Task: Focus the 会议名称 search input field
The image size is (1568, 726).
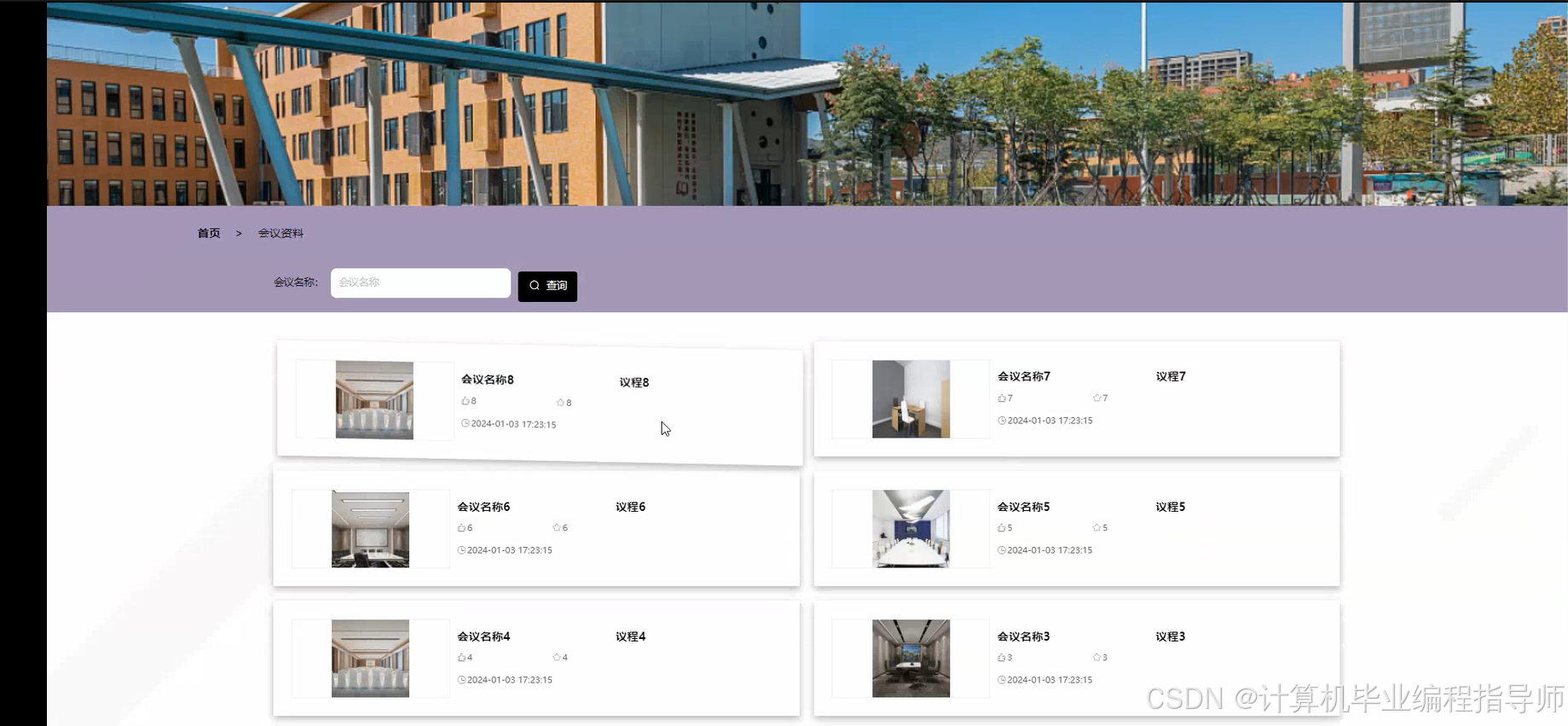Action: (420, 282)
